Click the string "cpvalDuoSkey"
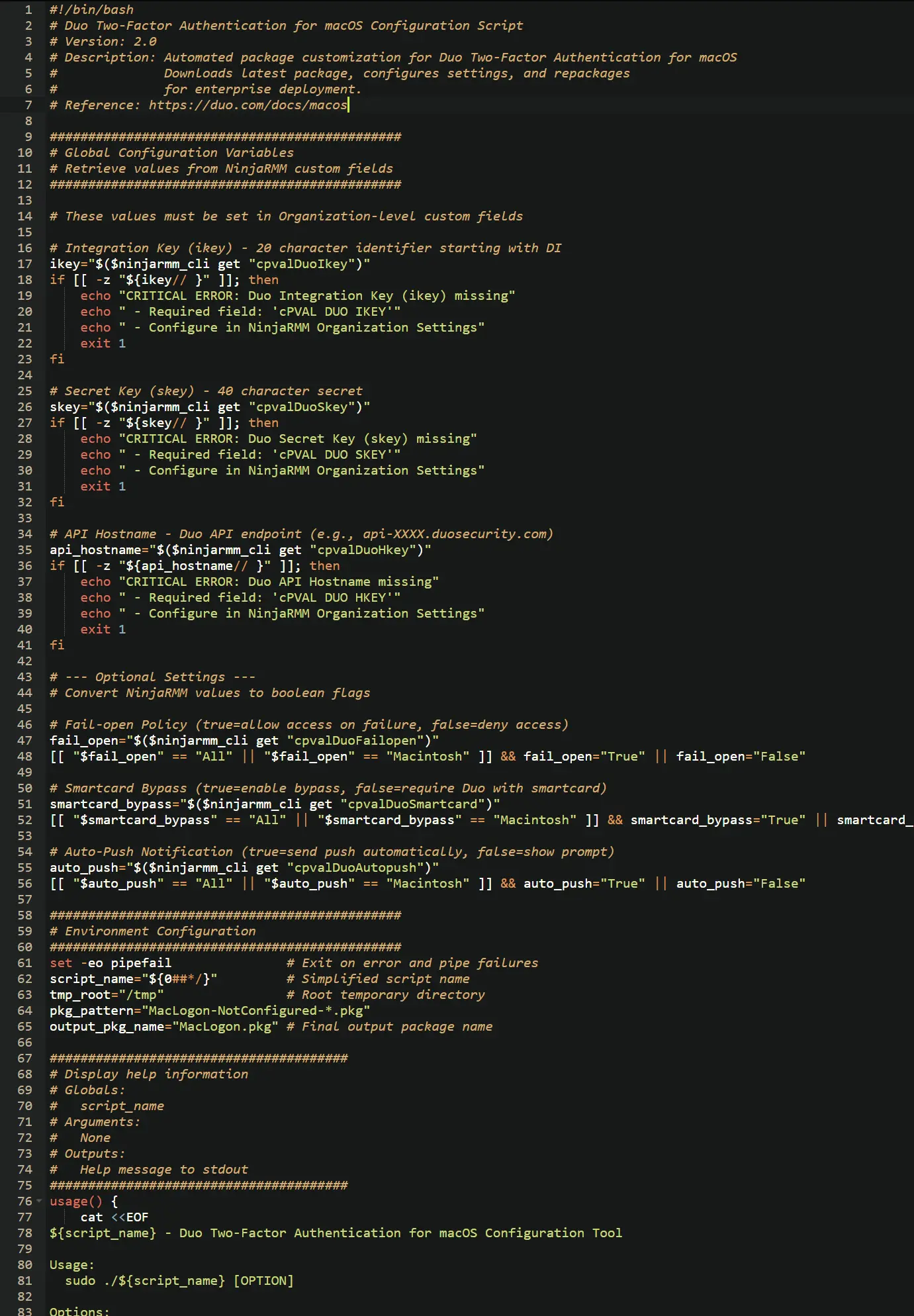 pyautogui.click(x=302, y=406)
